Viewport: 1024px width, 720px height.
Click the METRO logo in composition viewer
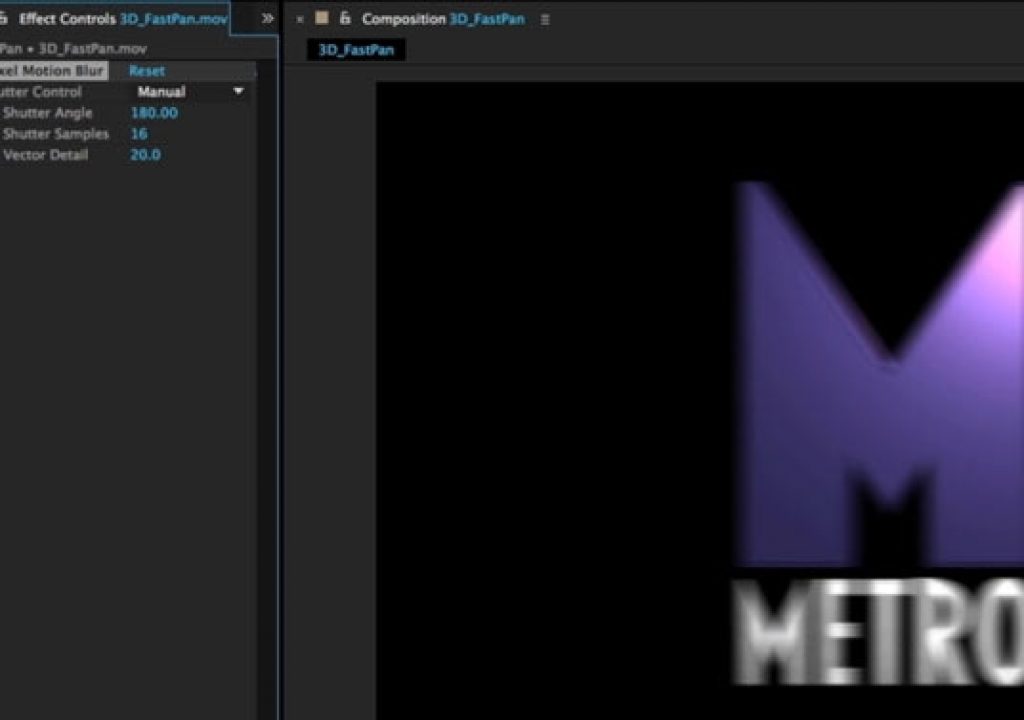pos(877,434)
